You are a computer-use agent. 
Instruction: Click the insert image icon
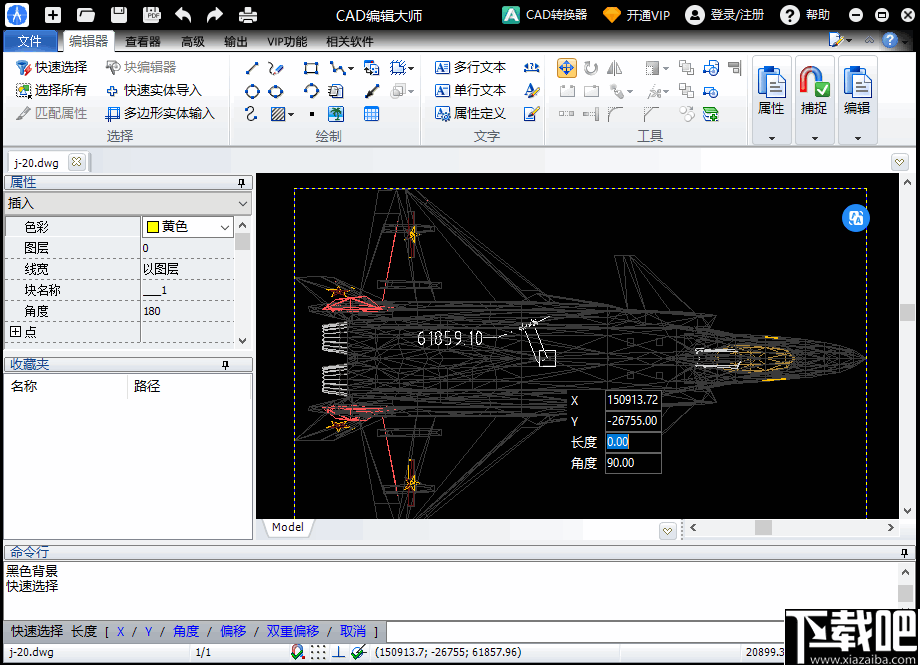[x=336, y=114]
